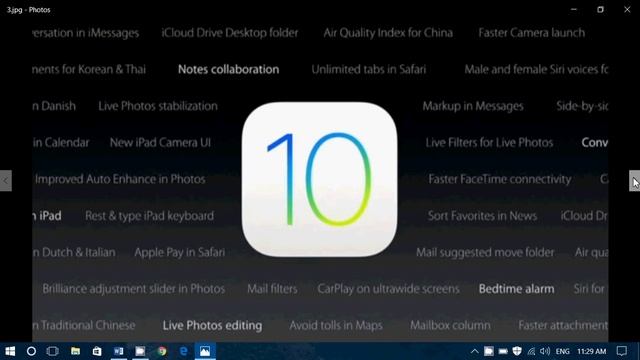The image size is (640, 360).
Task: Select Photos app icon in taskbar
Action: tap(205, 351)
